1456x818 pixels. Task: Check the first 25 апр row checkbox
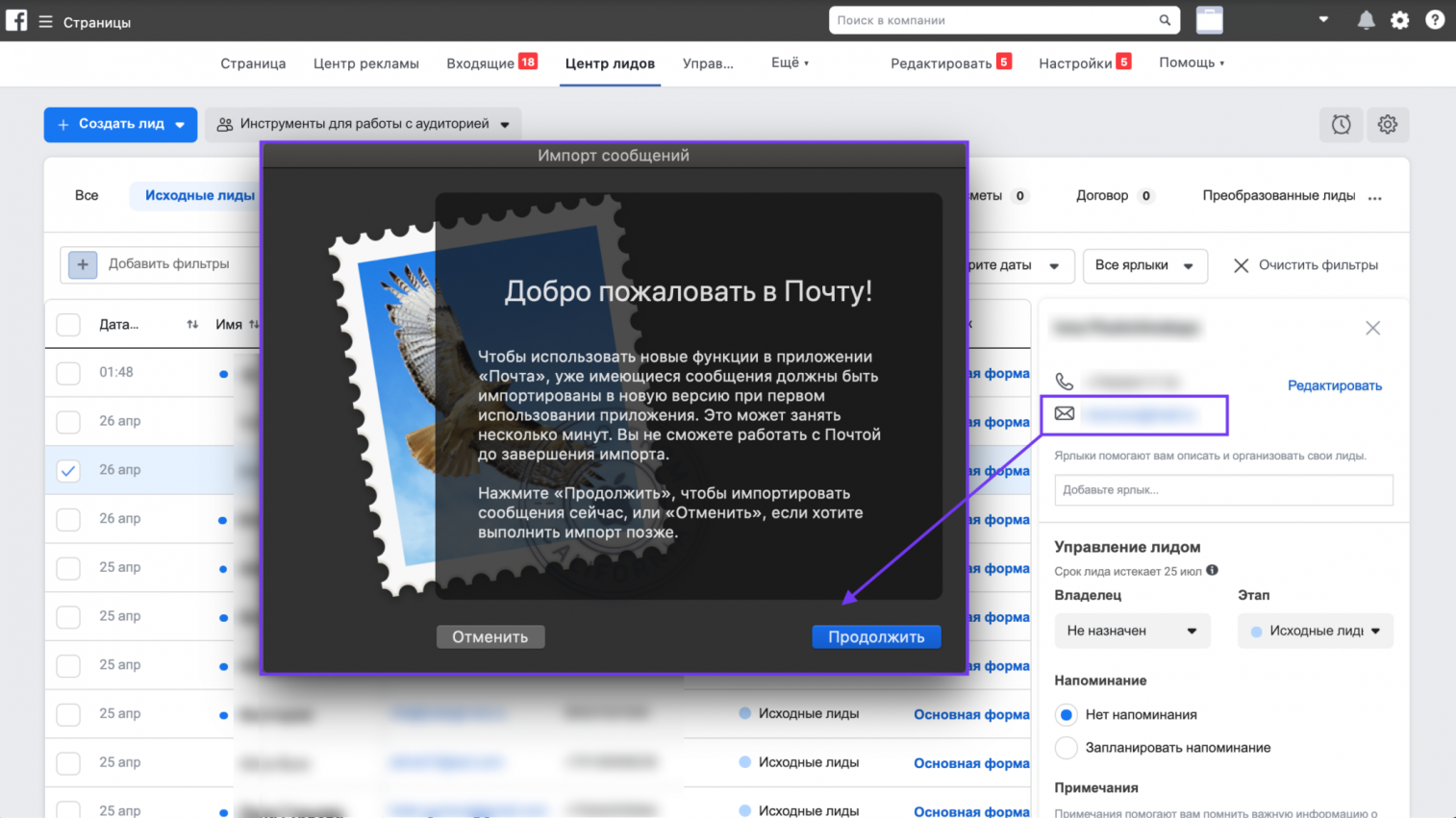(x=68, y=568)
